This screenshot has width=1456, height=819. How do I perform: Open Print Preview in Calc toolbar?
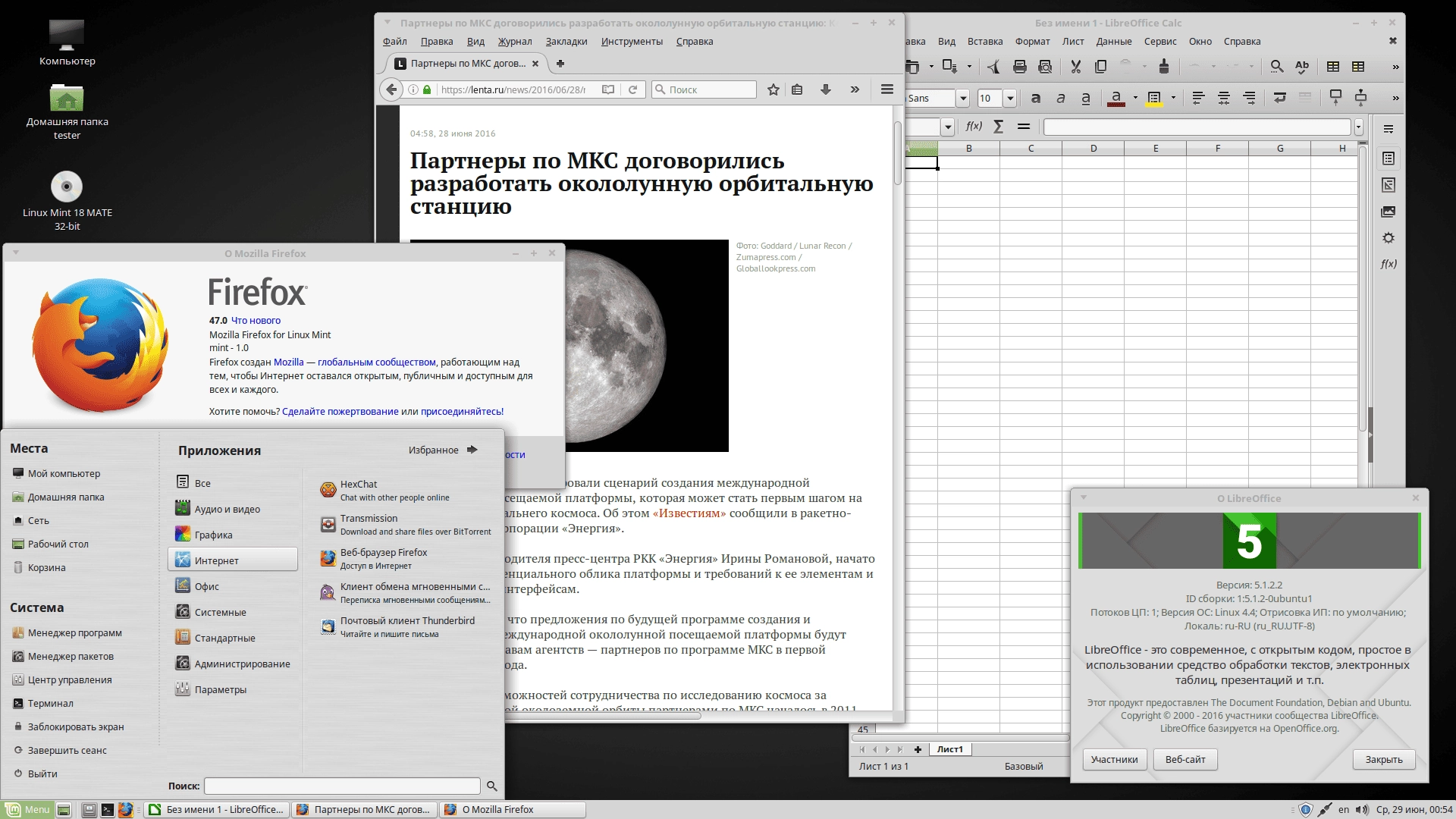pyautogui.click(x=1045, y=67)
